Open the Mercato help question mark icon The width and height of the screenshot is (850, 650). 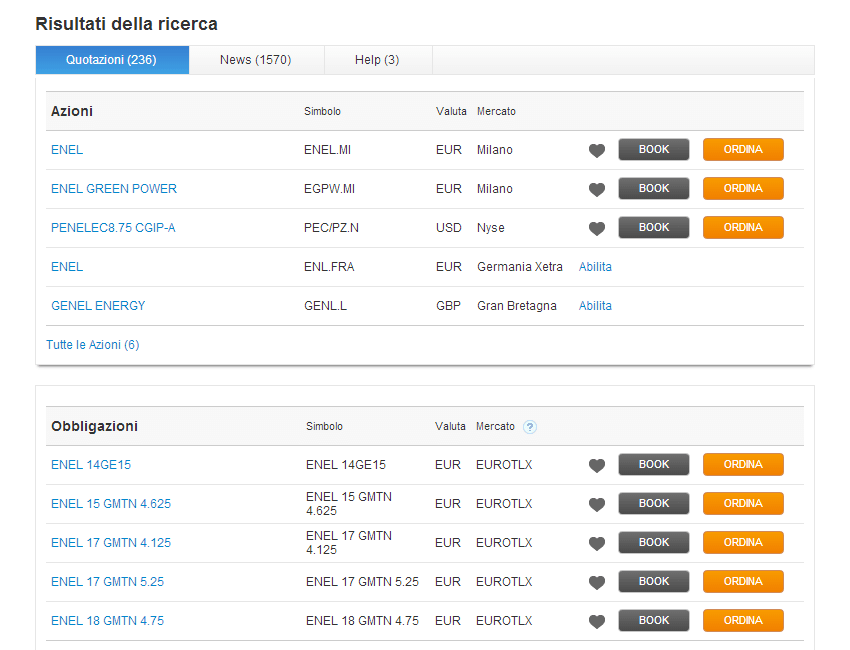[530, 427]
